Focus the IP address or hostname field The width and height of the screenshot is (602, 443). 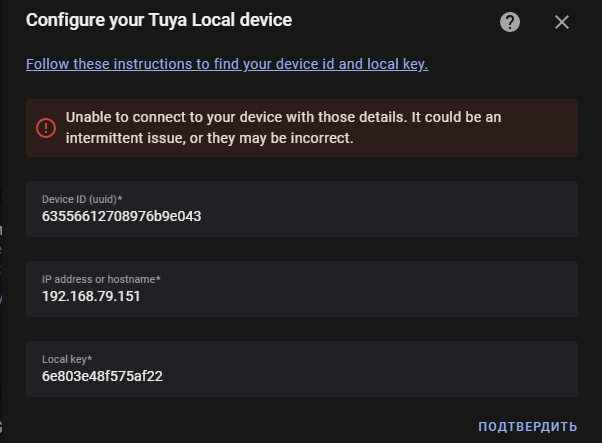pyautogui.click(x=302, y=289)
